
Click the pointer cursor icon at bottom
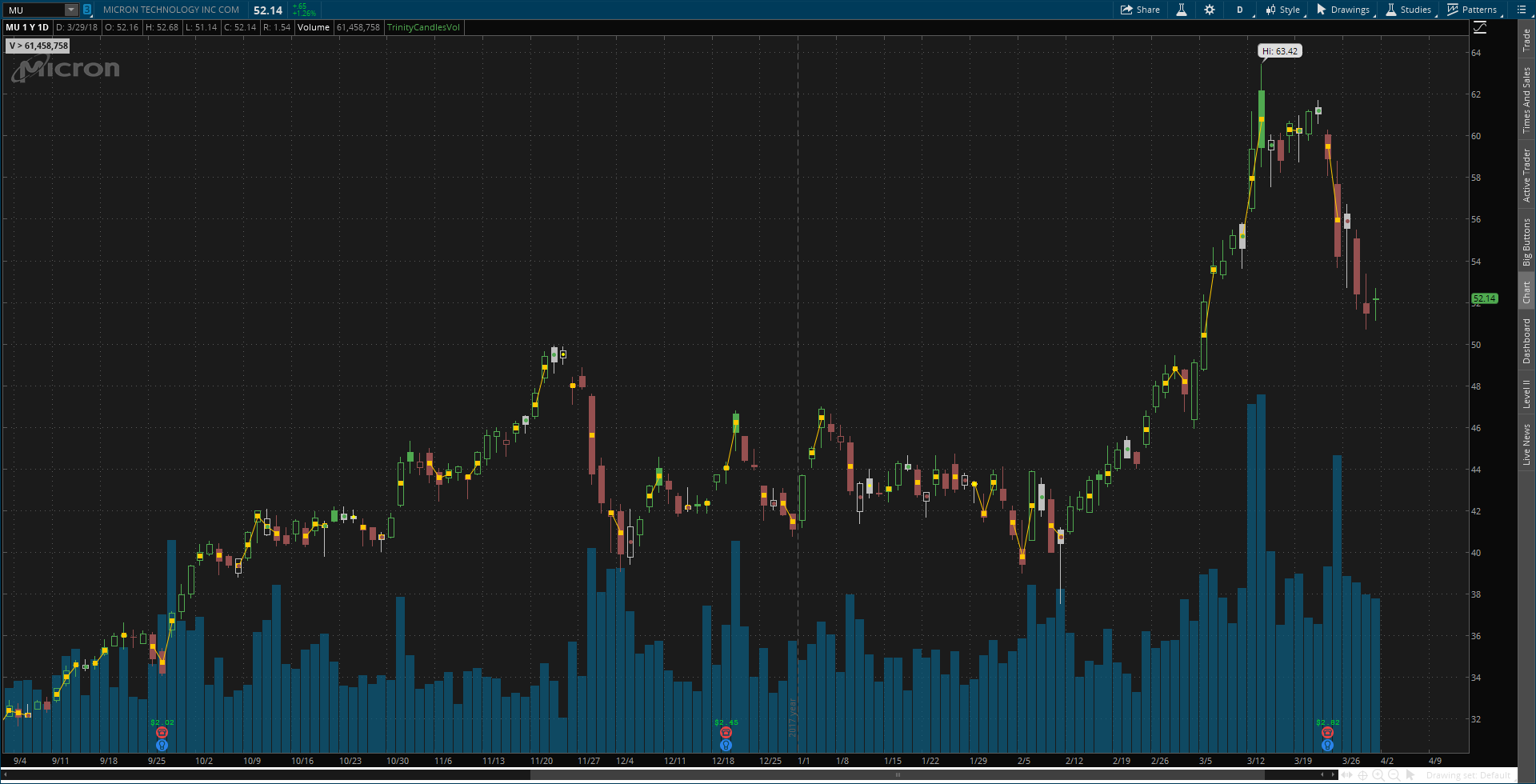coord(1410,775)
